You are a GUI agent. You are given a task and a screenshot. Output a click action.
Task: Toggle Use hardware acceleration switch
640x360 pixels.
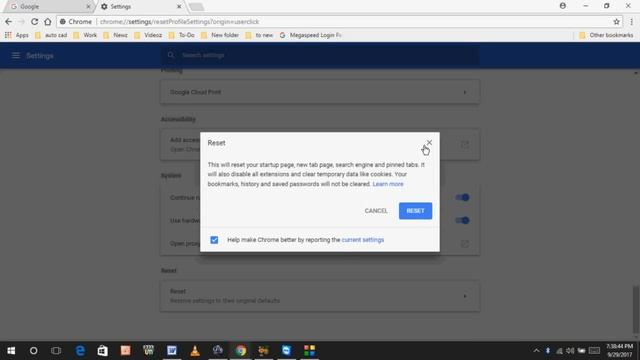(x=462, y=220)
